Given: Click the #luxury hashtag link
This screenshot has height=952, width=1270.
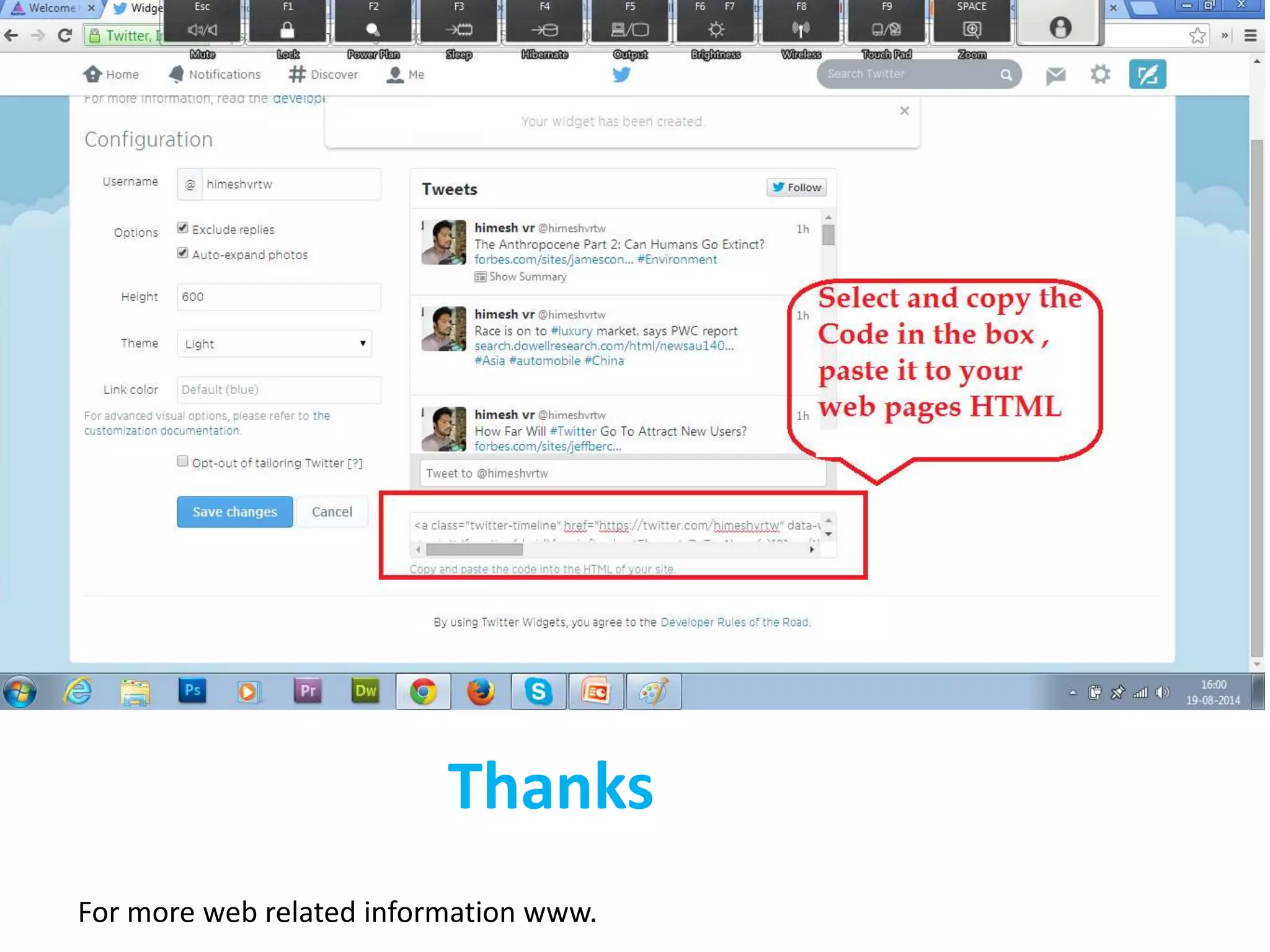Looking at the screenshot, I should [x=571, y=331].
